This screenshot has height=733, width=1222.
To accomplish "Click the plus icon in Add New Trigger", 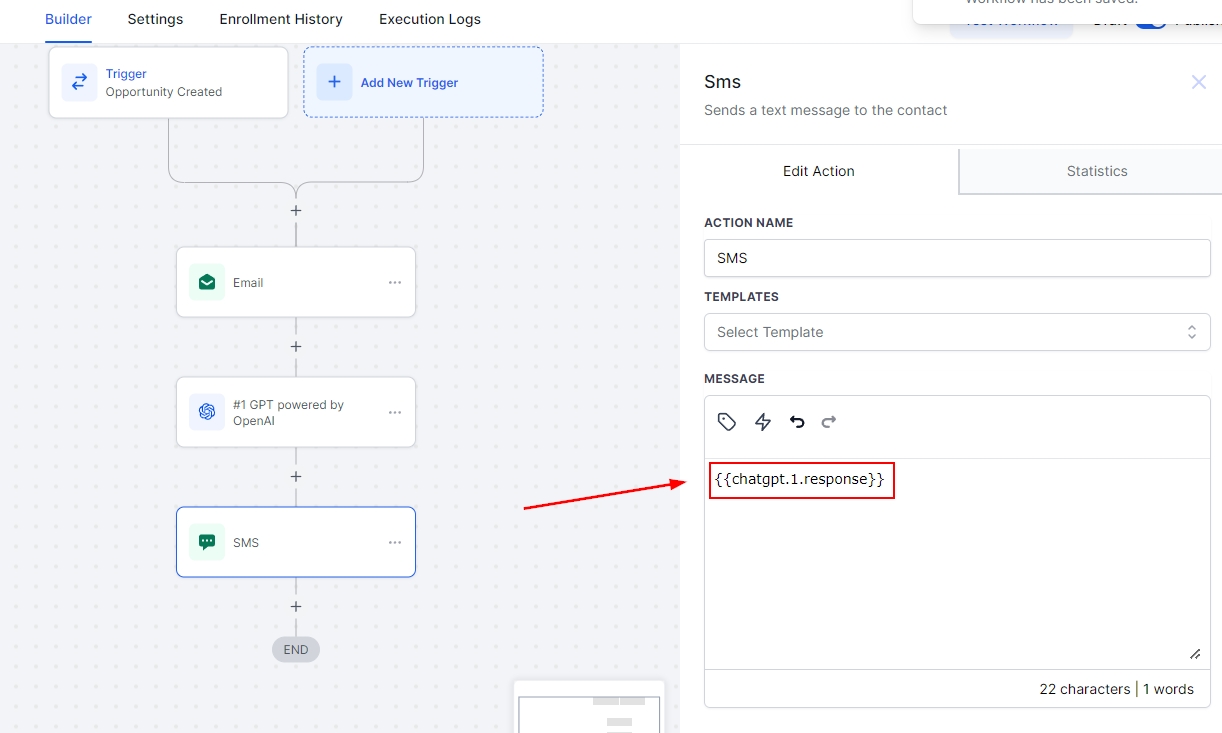I will [334, 82].
